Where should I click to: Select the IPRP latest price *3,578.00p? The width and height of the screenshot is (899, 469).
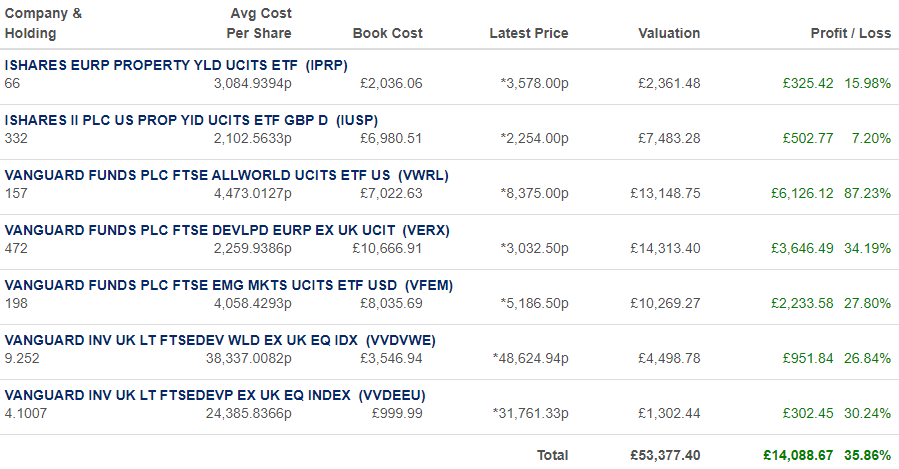pyautogui.click(x=534, y=84)
